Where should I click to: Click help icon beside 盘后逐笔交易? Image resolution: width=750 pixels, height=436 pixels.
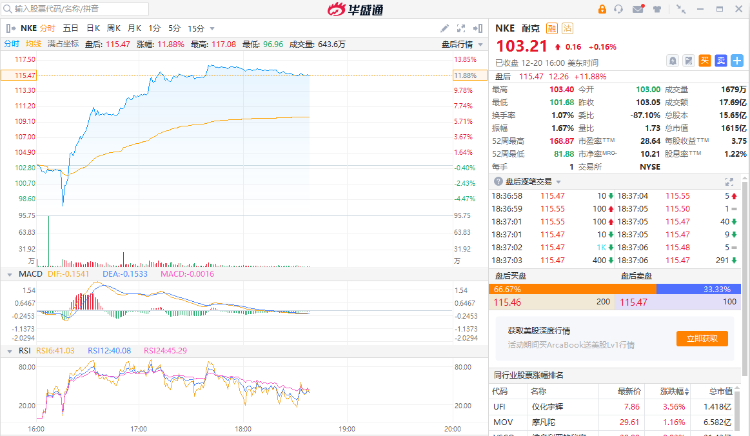(x=498, y=182)
